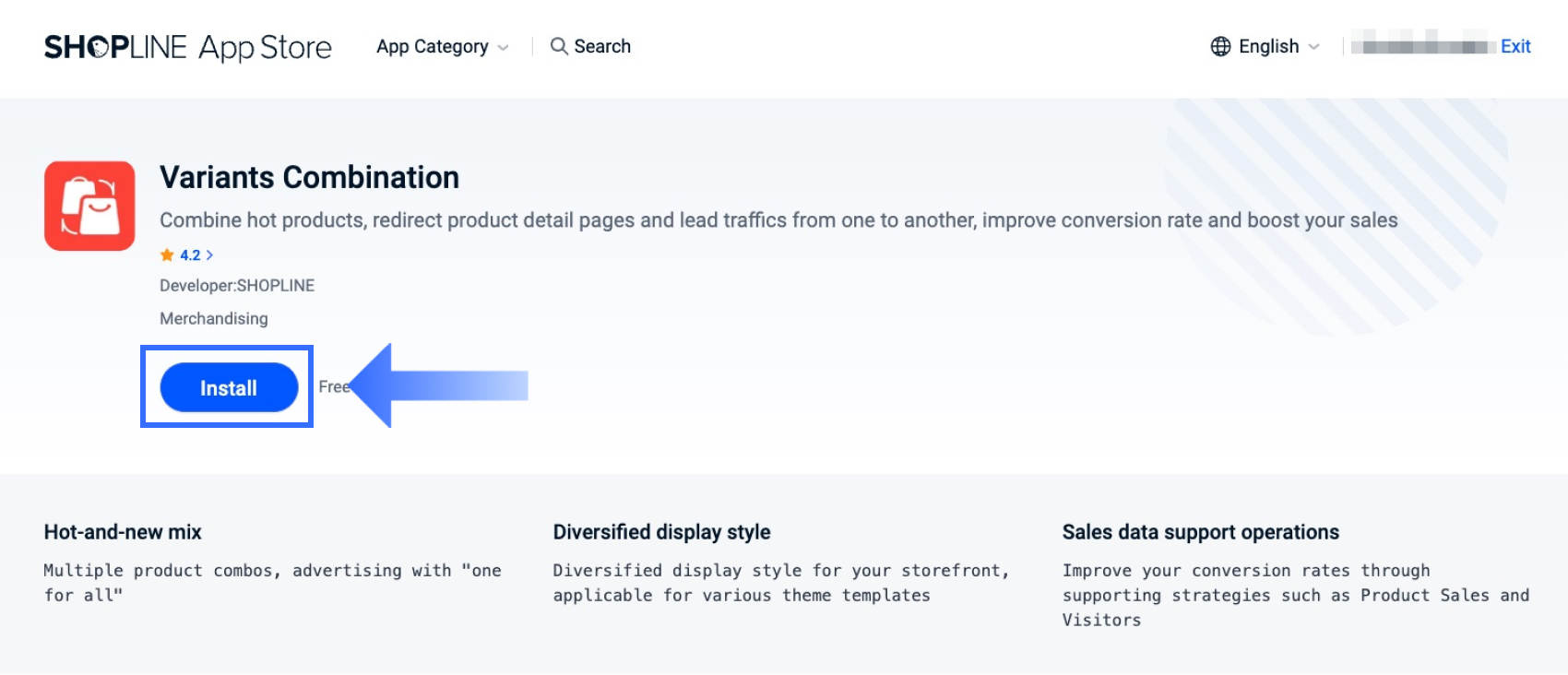The height and width of the screenshot is (675, 1568).
Task: Click the Developer:SHOPLINE label
Action: tap(237, 286)
